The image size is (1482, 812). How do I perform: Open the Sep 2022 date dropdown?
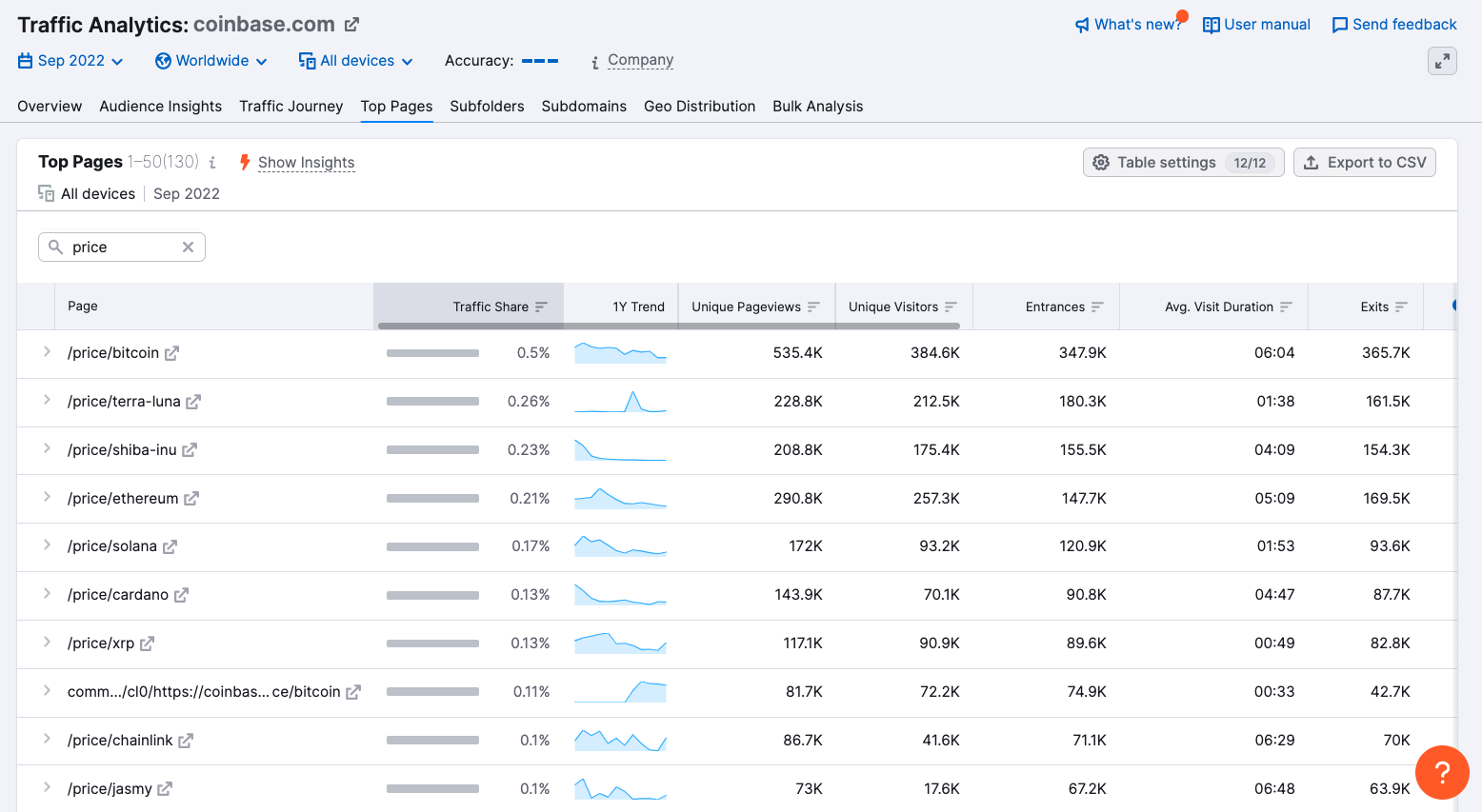coord(70,61)
